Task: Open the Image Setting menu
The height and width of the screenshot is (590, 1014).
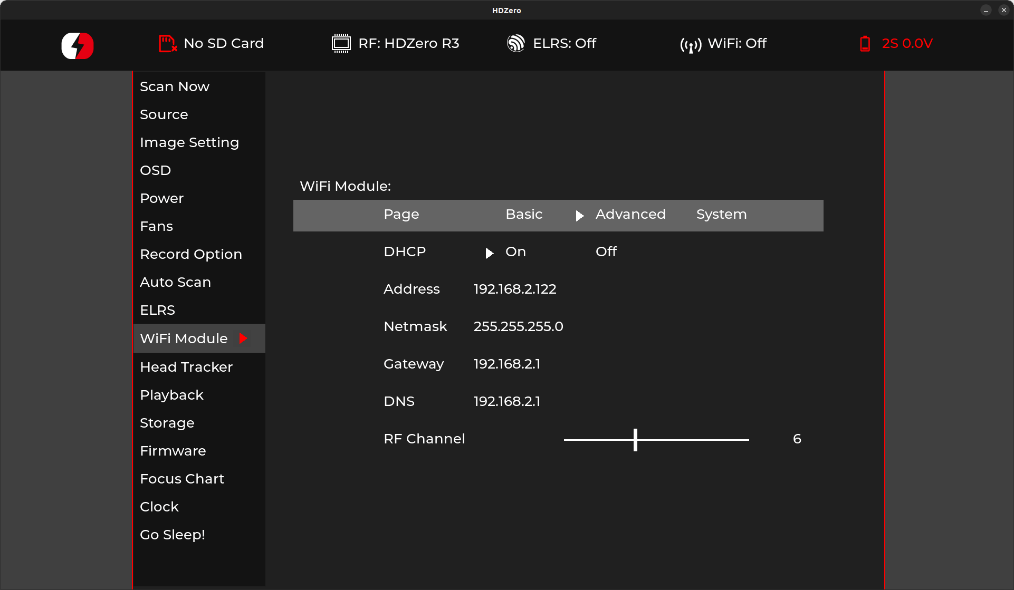Action: pos(189,143)
